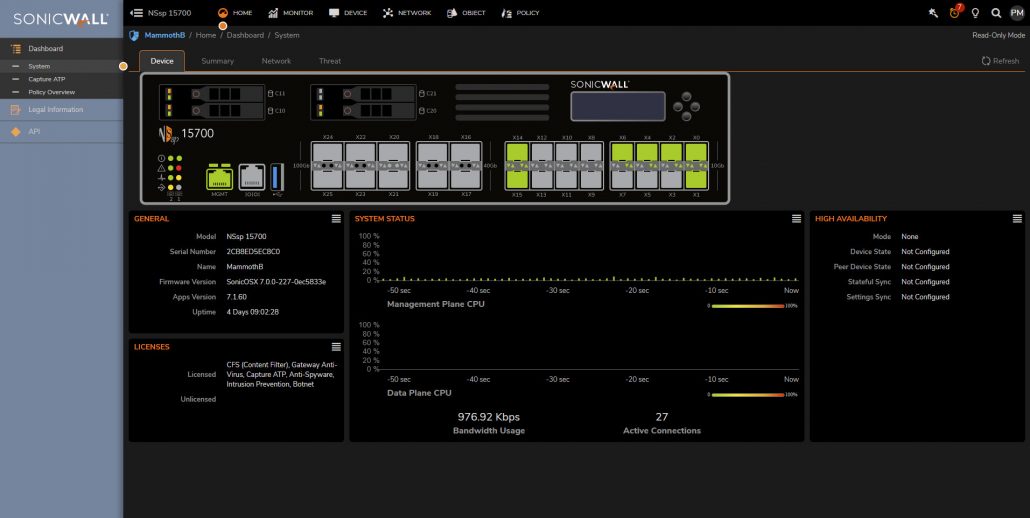Open the MONITOR top menu
Screen dimensions: 1030x518
point(290,12)
